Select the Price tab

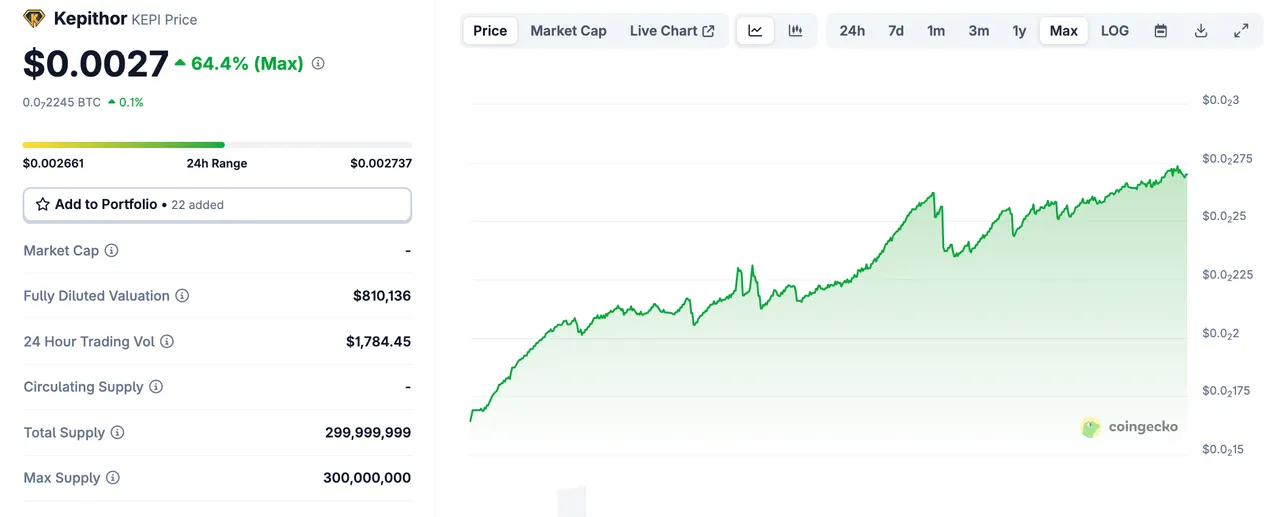click(x=490, y=31)
